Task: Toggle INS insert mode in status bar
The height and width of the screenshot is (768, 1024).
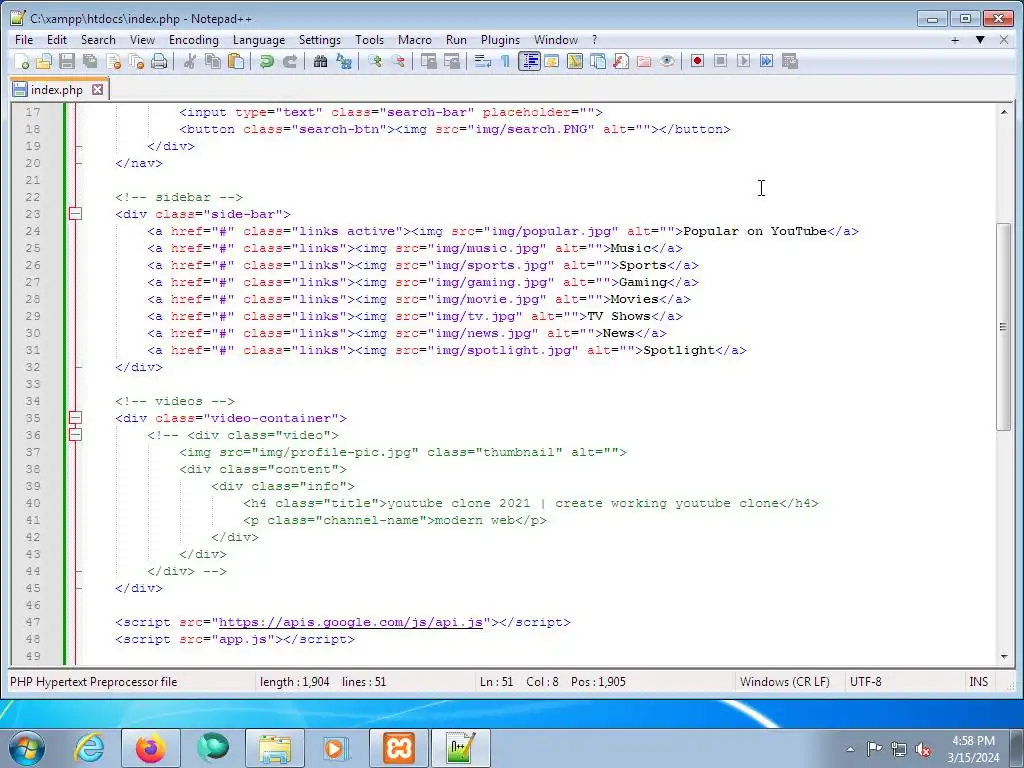Action: click(978, 682)
